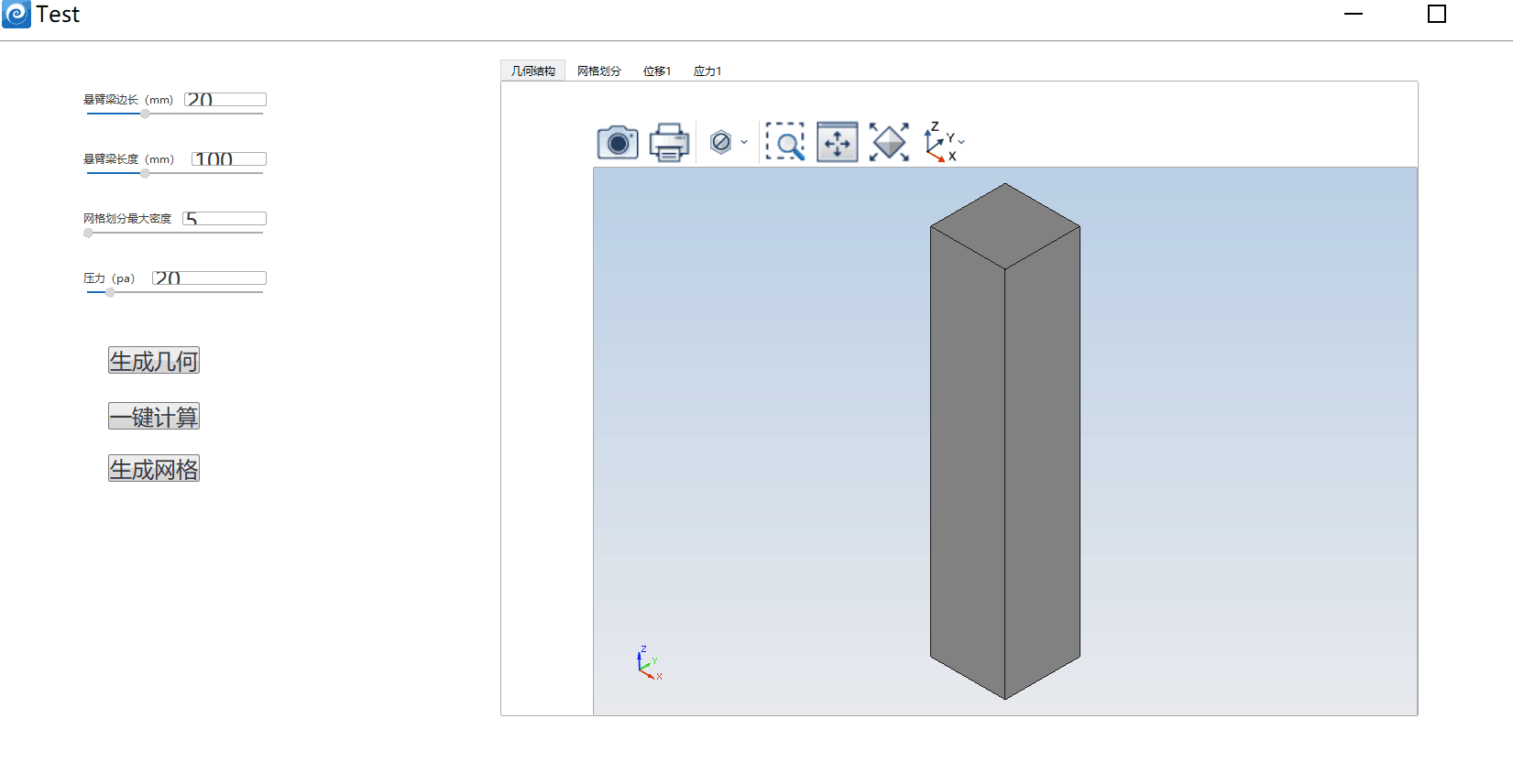Screen dimensions: 1513x784
Task: Click the camera snapshot icon
Action: coord(618,143)
